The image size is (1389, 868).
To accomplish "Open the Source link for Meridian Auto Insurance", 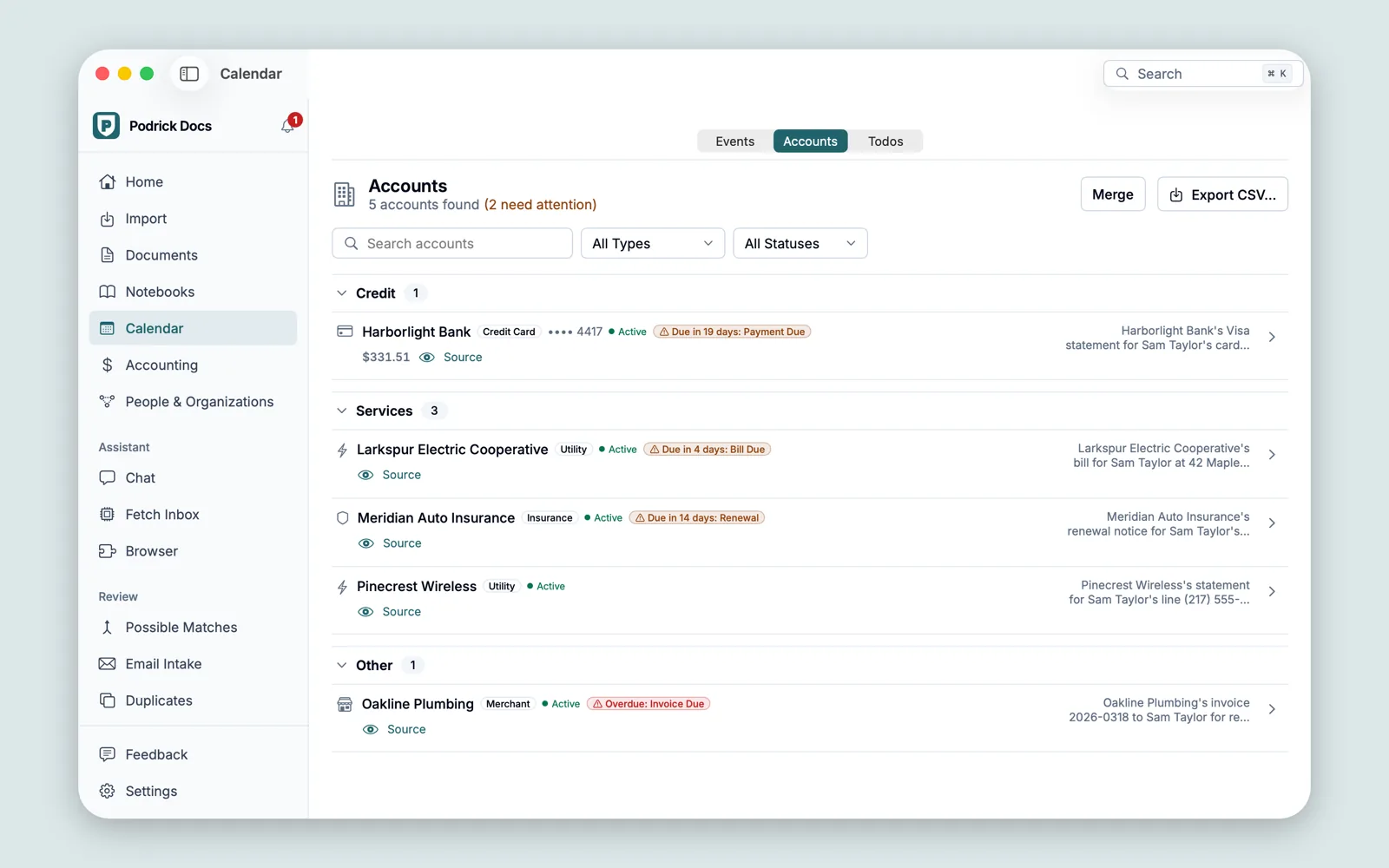I will tap(402, 543).
